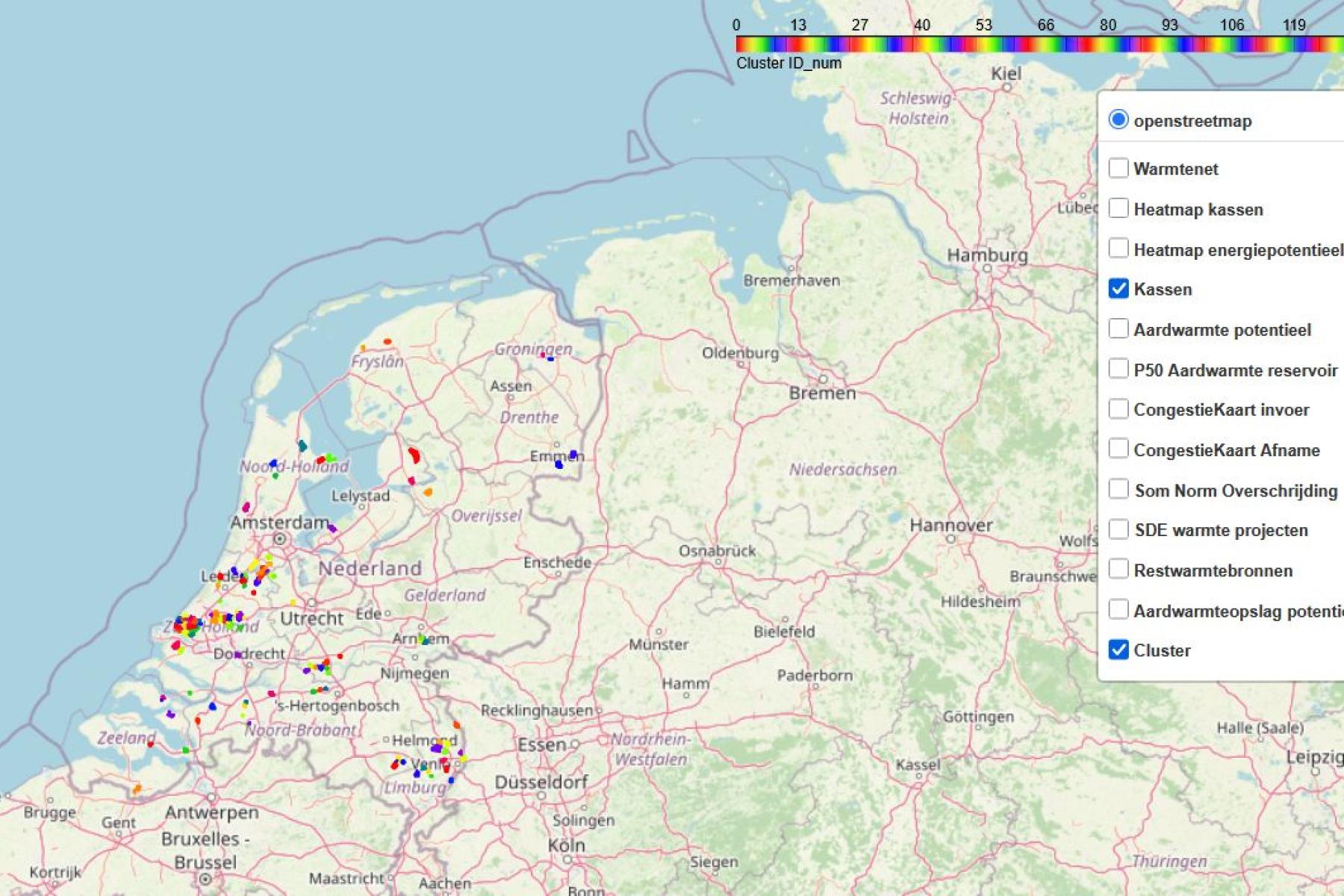1344x896 pixels.
Task: Uncheck the Cluster layer checkbox
Action: tap(1118, 650)
